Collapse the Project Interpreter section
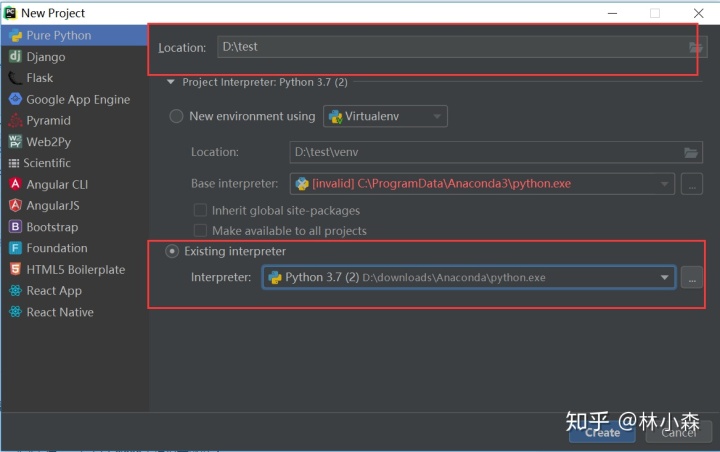Image resolution: width=720 pixels, height=452 pixels. point(170,82)
